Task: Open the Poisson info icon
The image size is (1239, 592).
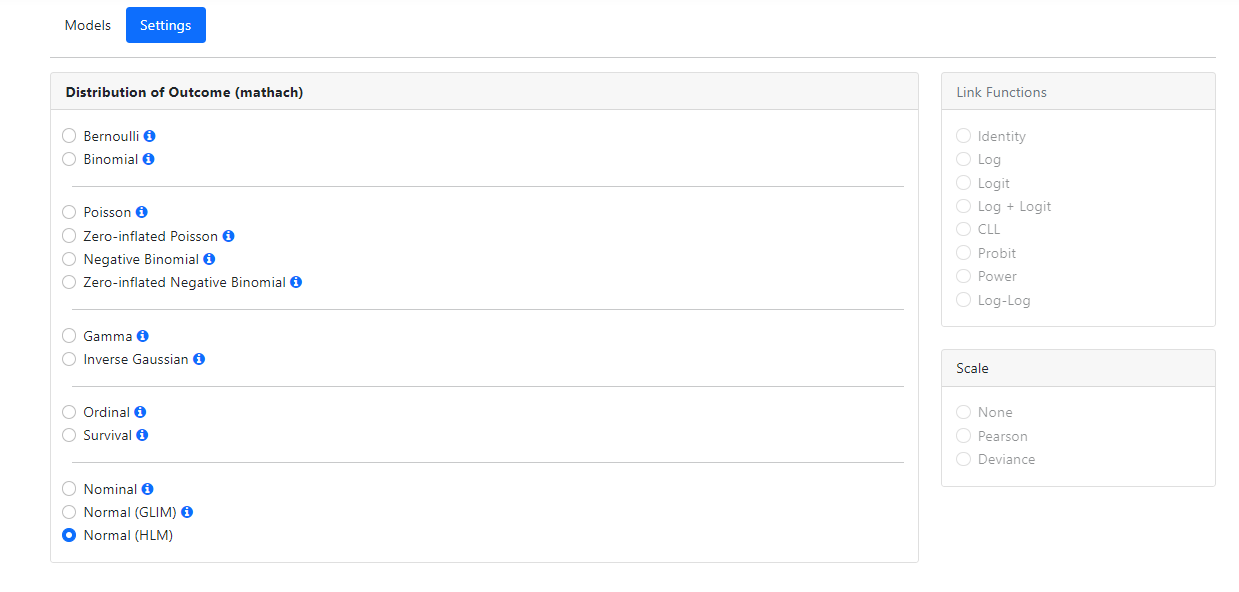Action: [x=141, y=212]
